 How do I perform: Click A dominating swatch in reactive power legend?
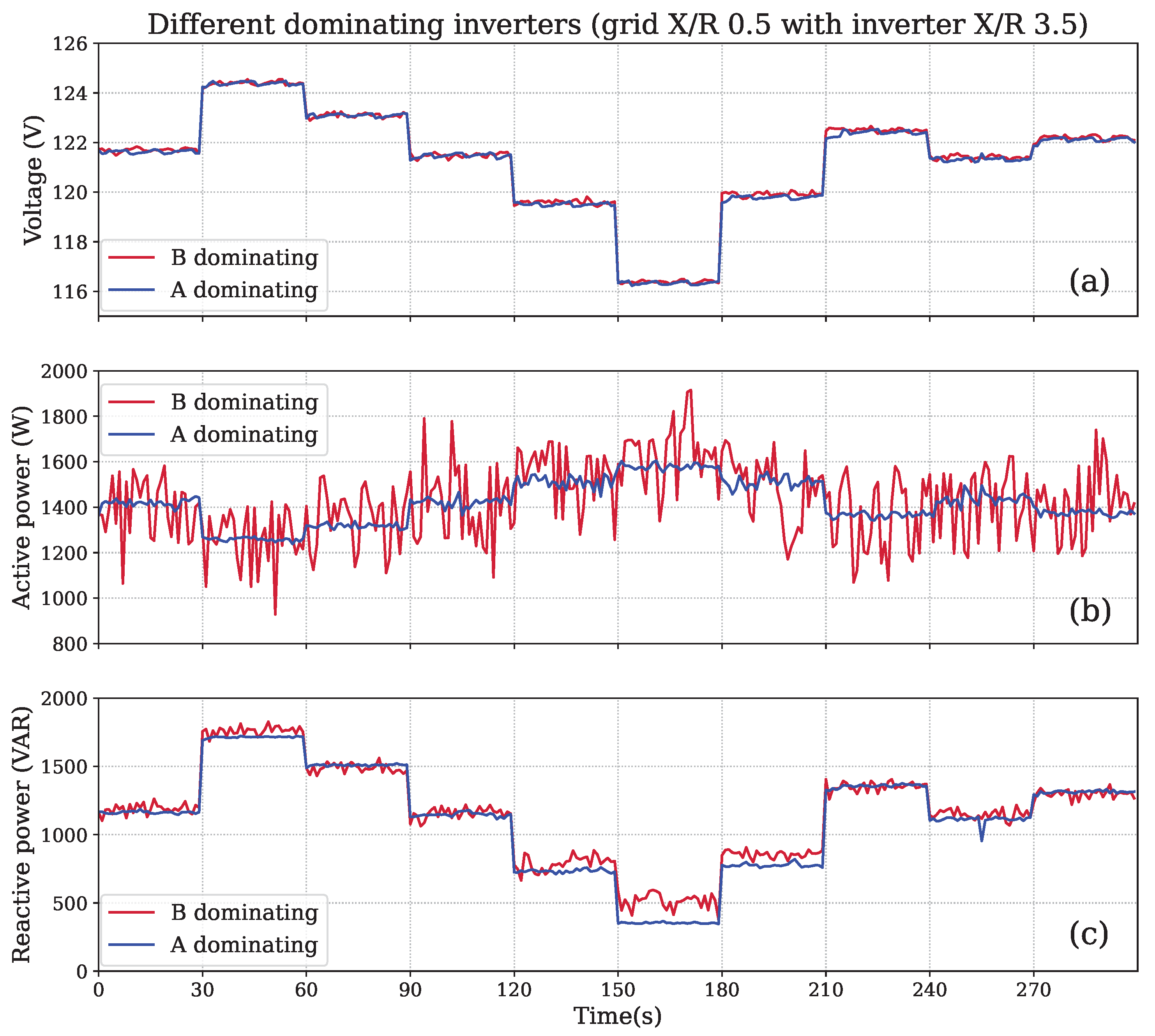click(131, 944)
